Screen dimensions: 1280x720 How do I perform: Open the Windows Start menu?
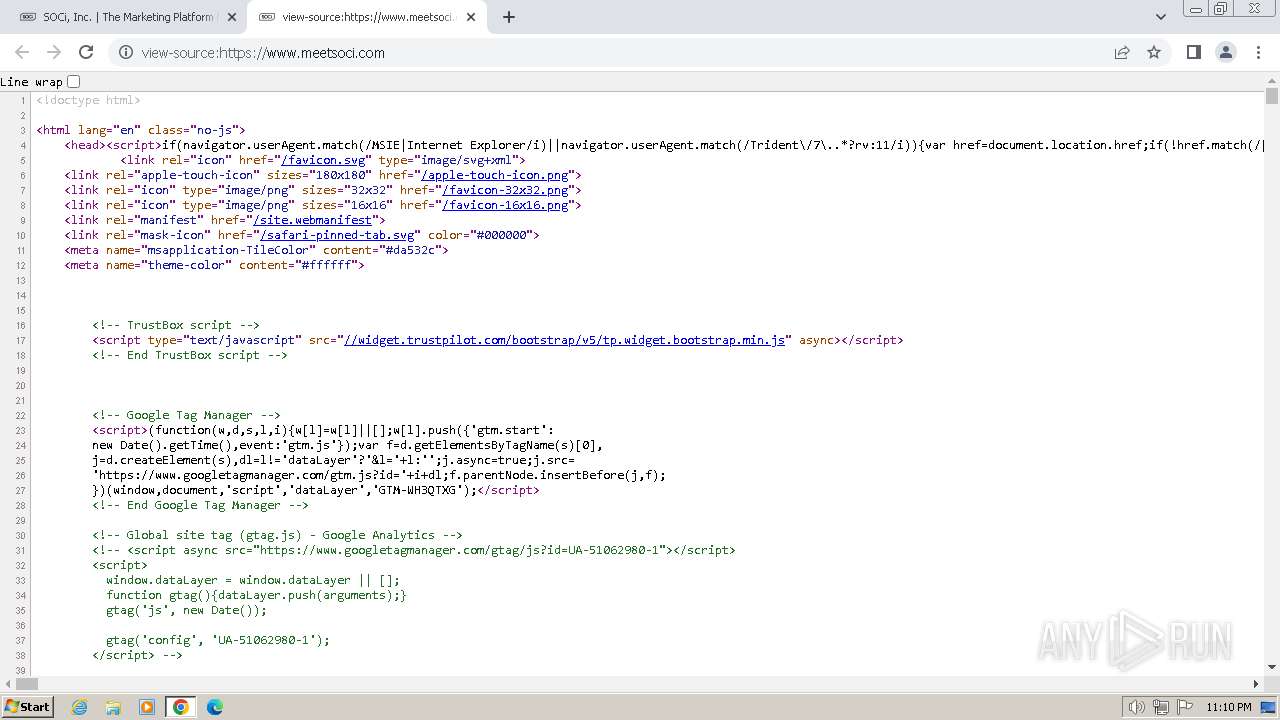coord(27,706)
